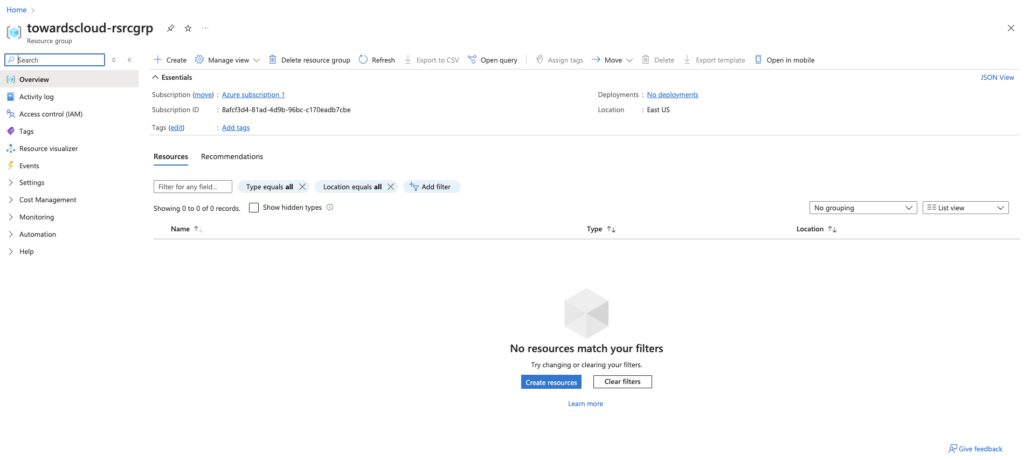Click the hidden types info icon
This screenshot has height=460, width=1024.
pos(330,208)
